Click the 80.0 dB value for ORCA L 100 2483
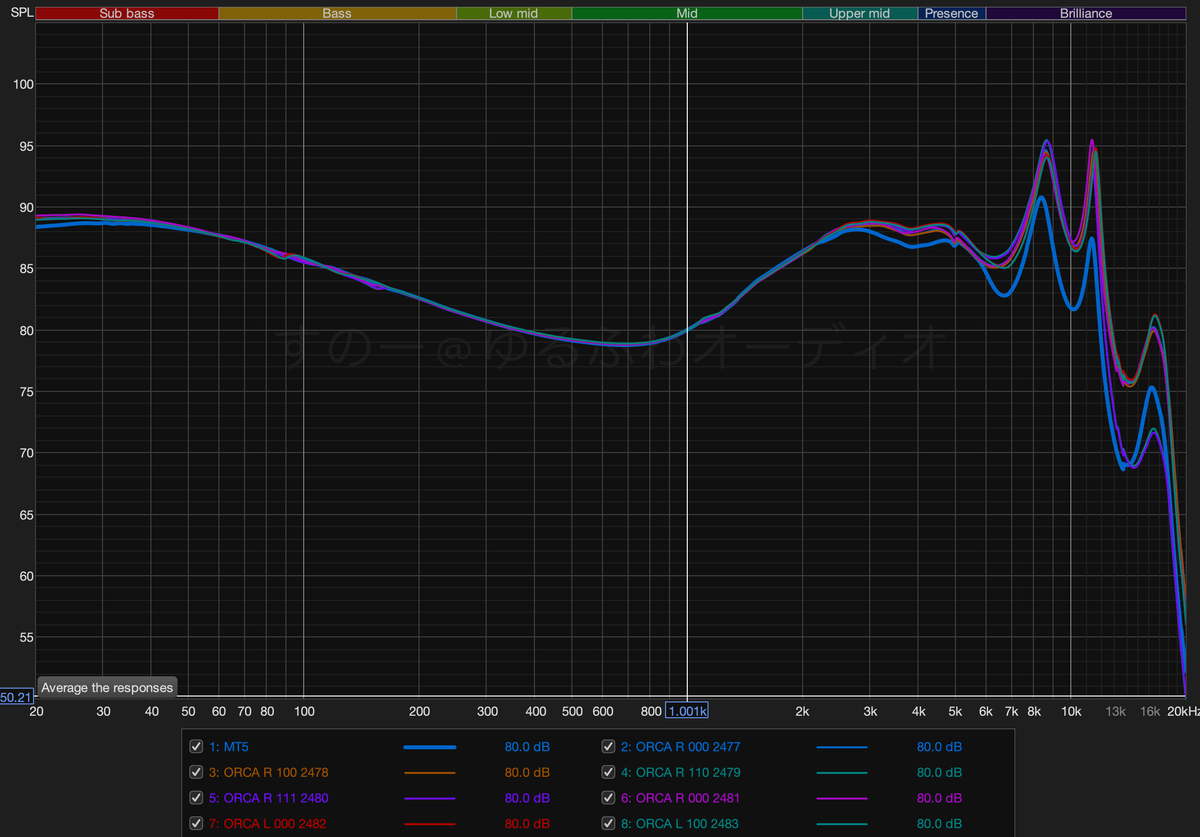Screen dimensions: 1200x837 [x=939, y=824]
